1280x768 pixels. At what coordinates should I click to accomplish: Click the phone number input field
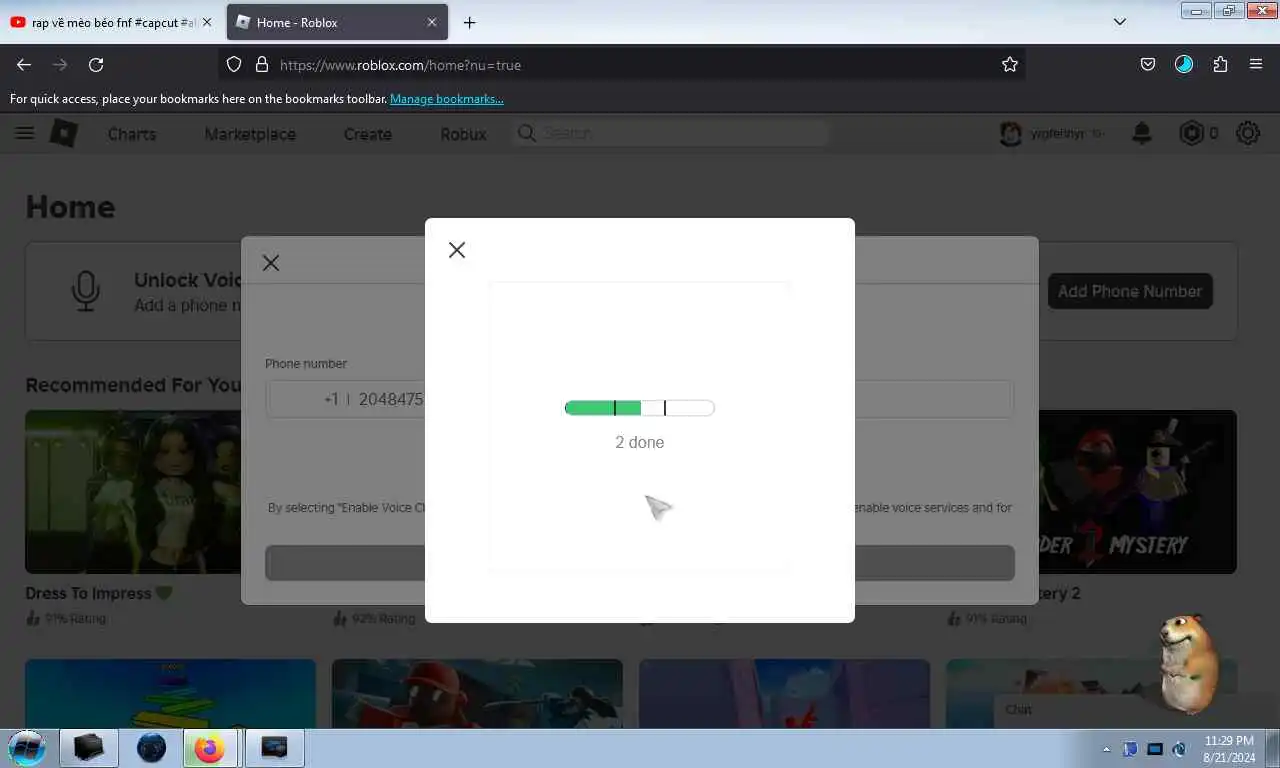(640, 399)
